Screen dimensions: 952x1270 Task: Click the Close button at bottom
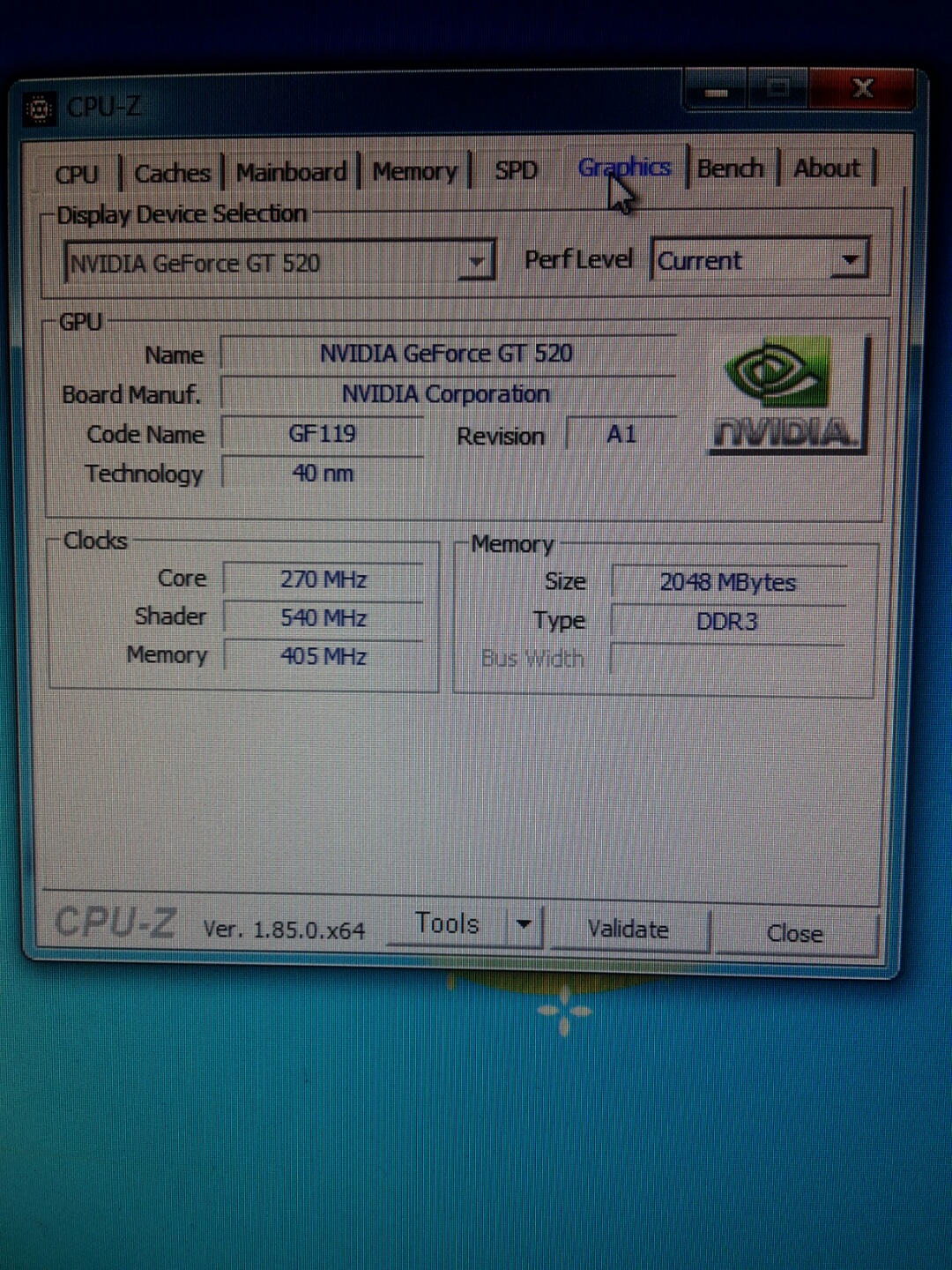click(795, 933)
